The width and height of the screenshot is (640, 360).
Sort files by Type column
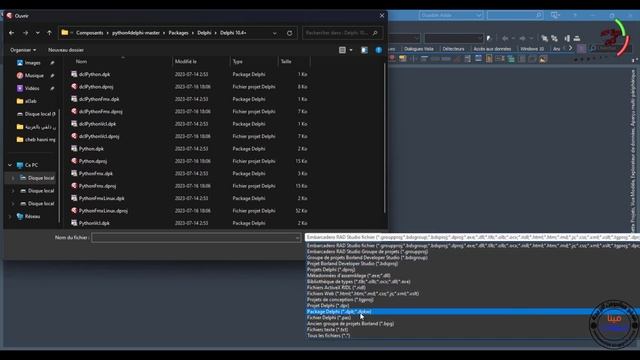click(x=238, y=62)
